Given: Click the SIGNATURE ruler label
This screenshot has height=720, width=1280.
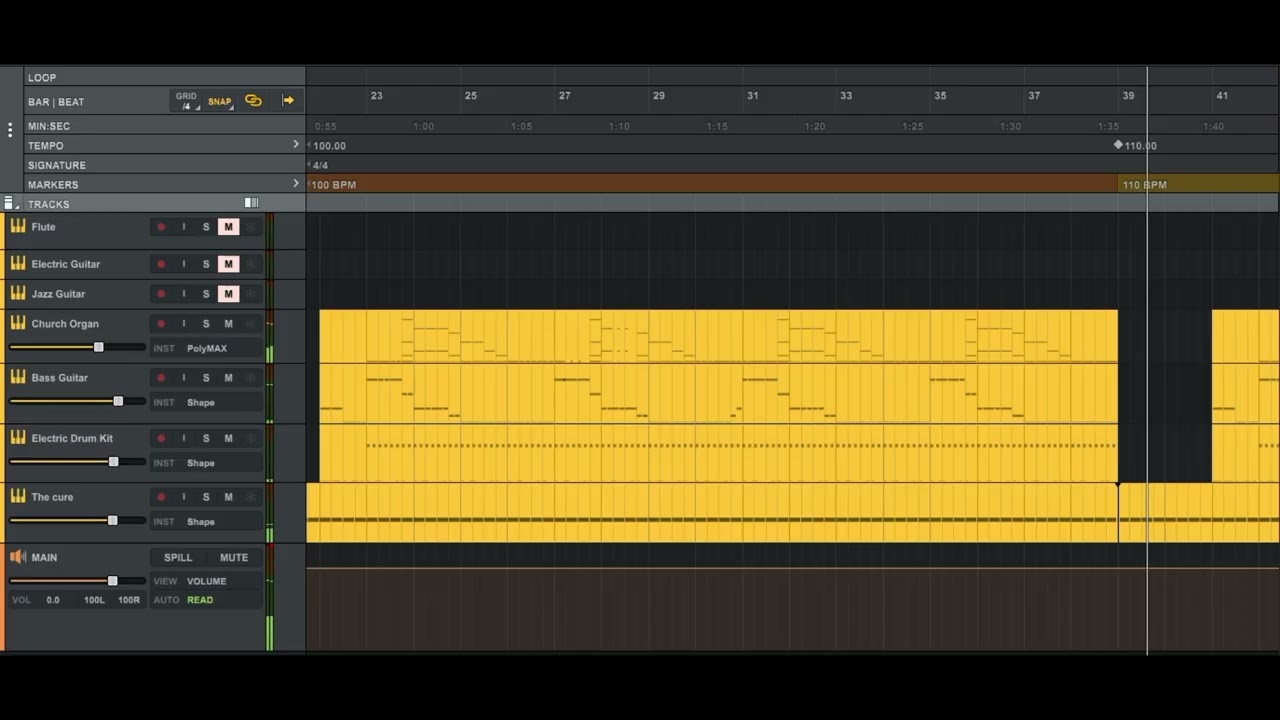Looking at the screenshot, I should (x=57, y=165).
